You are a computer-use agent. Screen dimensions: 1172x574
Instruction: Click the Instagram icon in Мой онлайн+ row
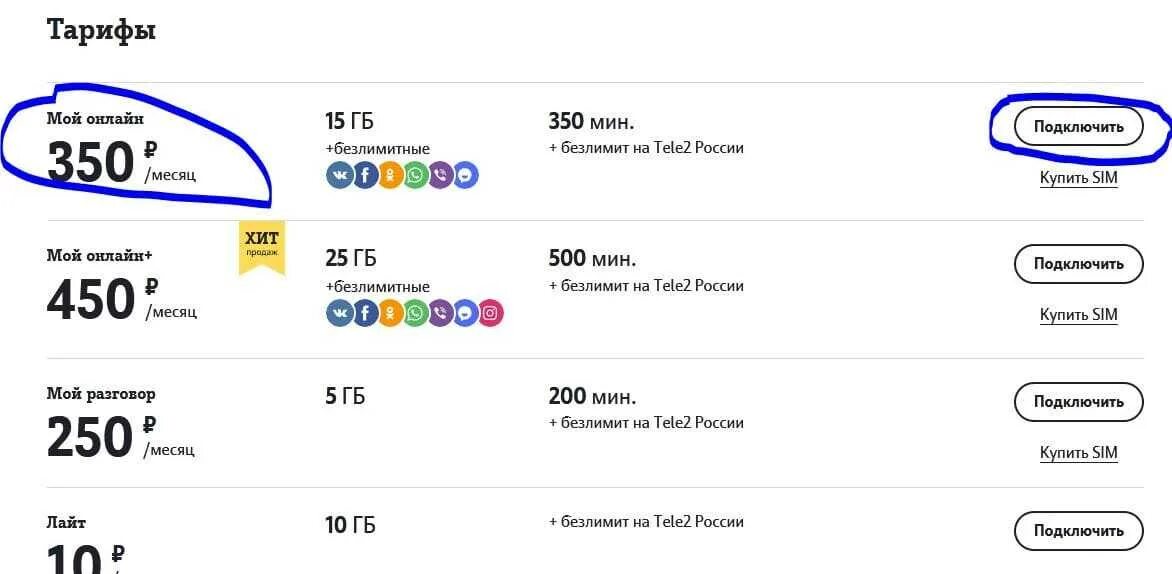[490, 313]
